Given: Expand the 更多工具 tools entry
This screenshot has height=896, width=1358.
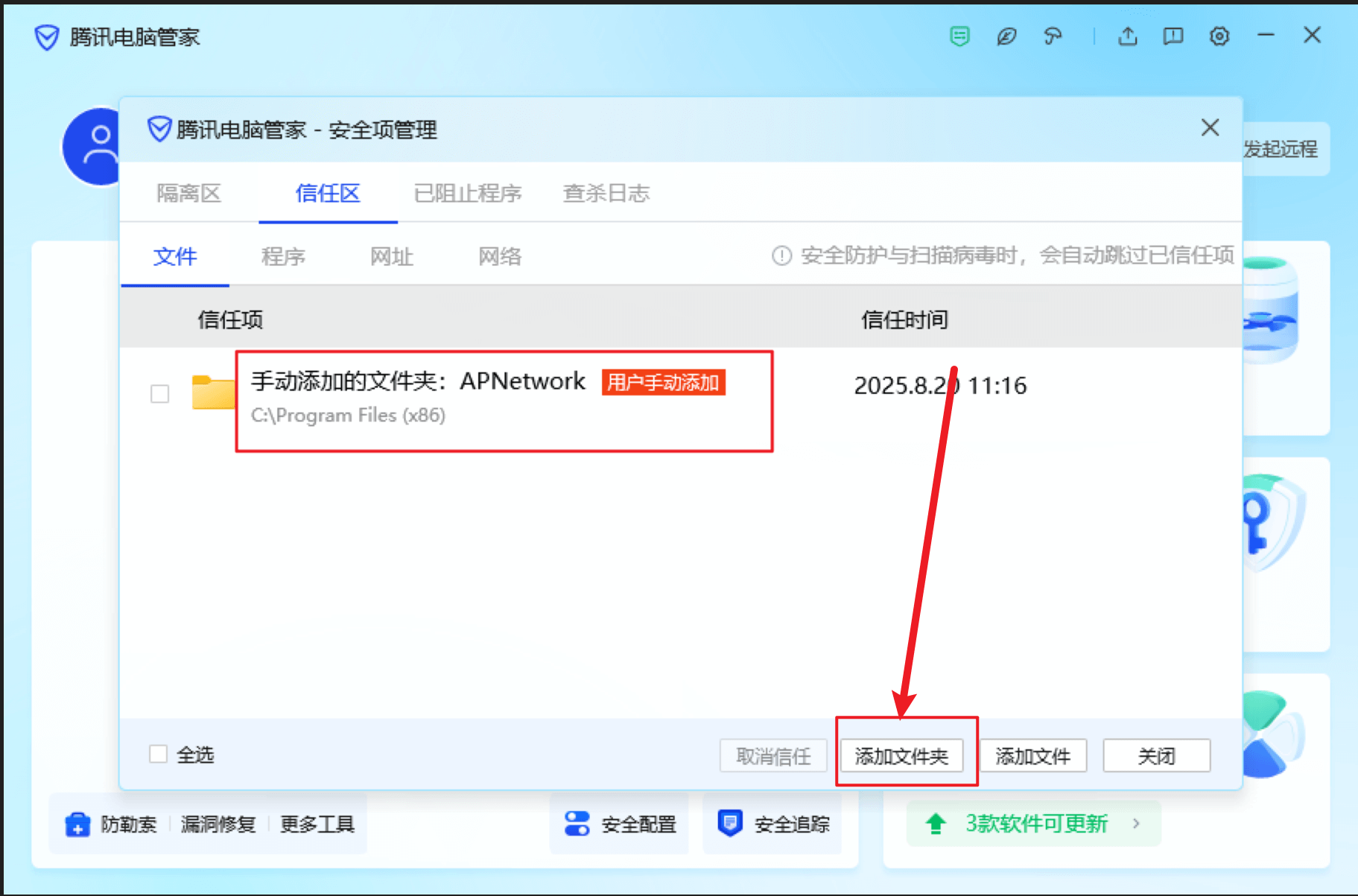Looking at the screenshot, I should pyautogui.click(x=317, y=824).
